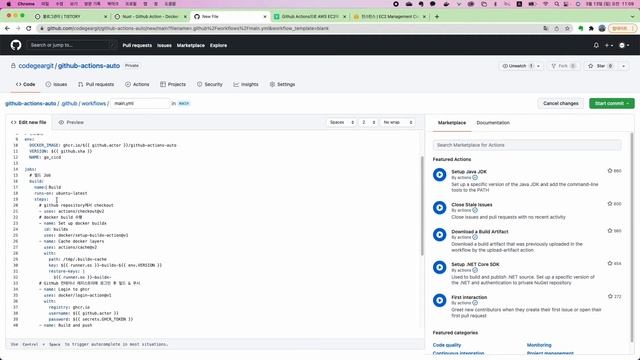Open the github-actions-auto repository link

pyautogui.click(x=89, y=66)
